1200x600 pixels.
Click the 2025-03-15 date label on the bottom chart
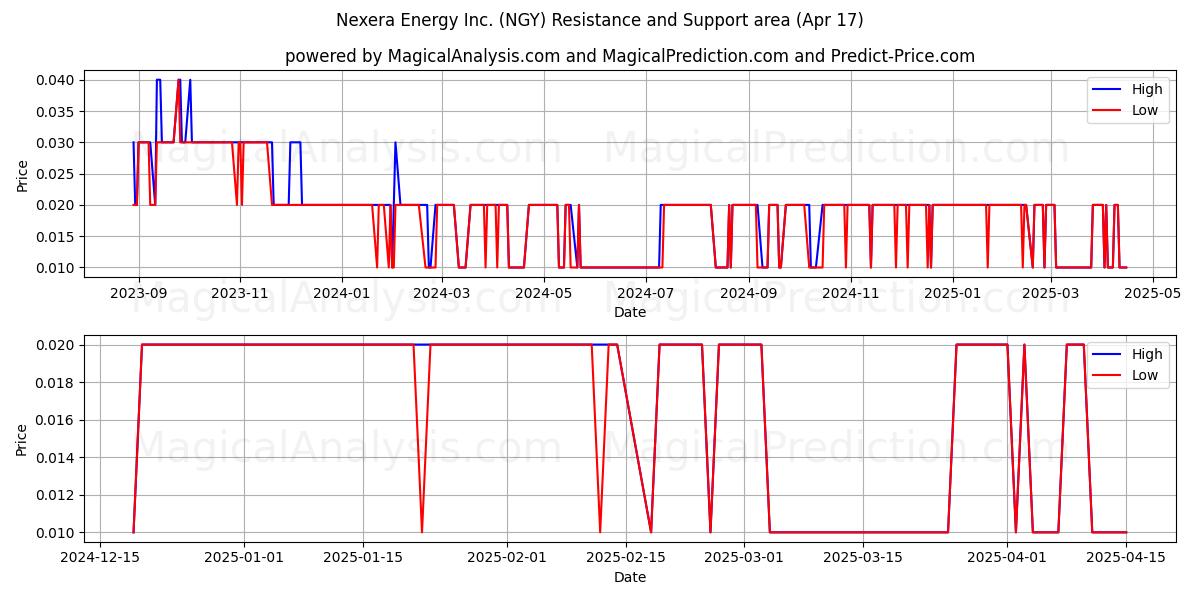(x=863, y=558)
